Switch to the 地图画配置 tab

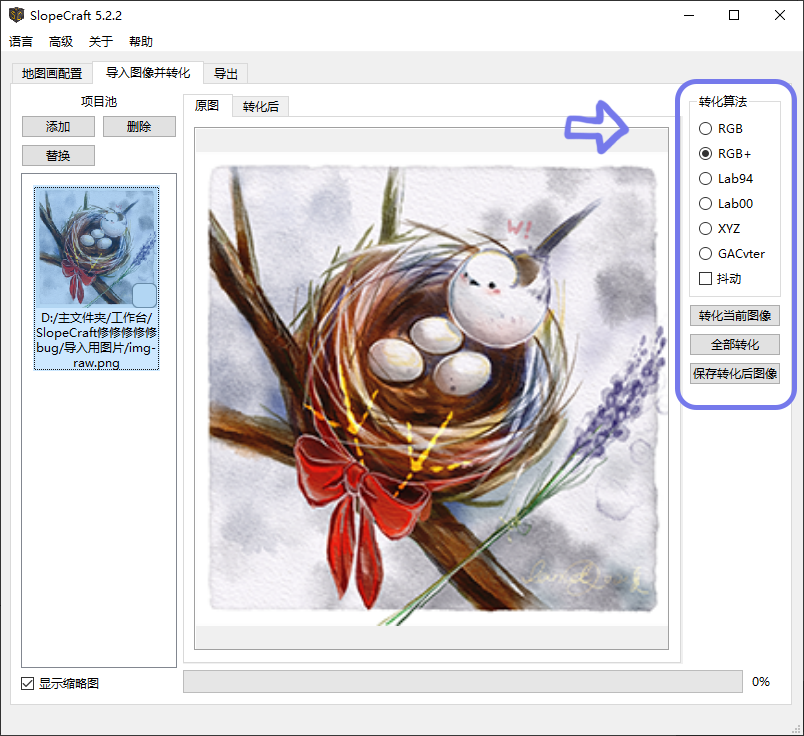pos(52,74)
